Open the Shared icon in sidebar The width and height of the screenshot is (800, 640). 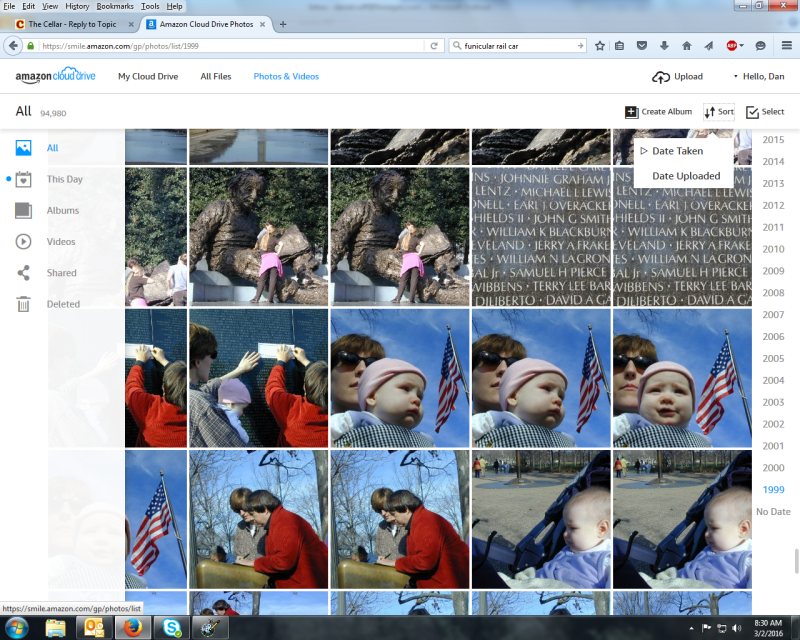[24, 273]
